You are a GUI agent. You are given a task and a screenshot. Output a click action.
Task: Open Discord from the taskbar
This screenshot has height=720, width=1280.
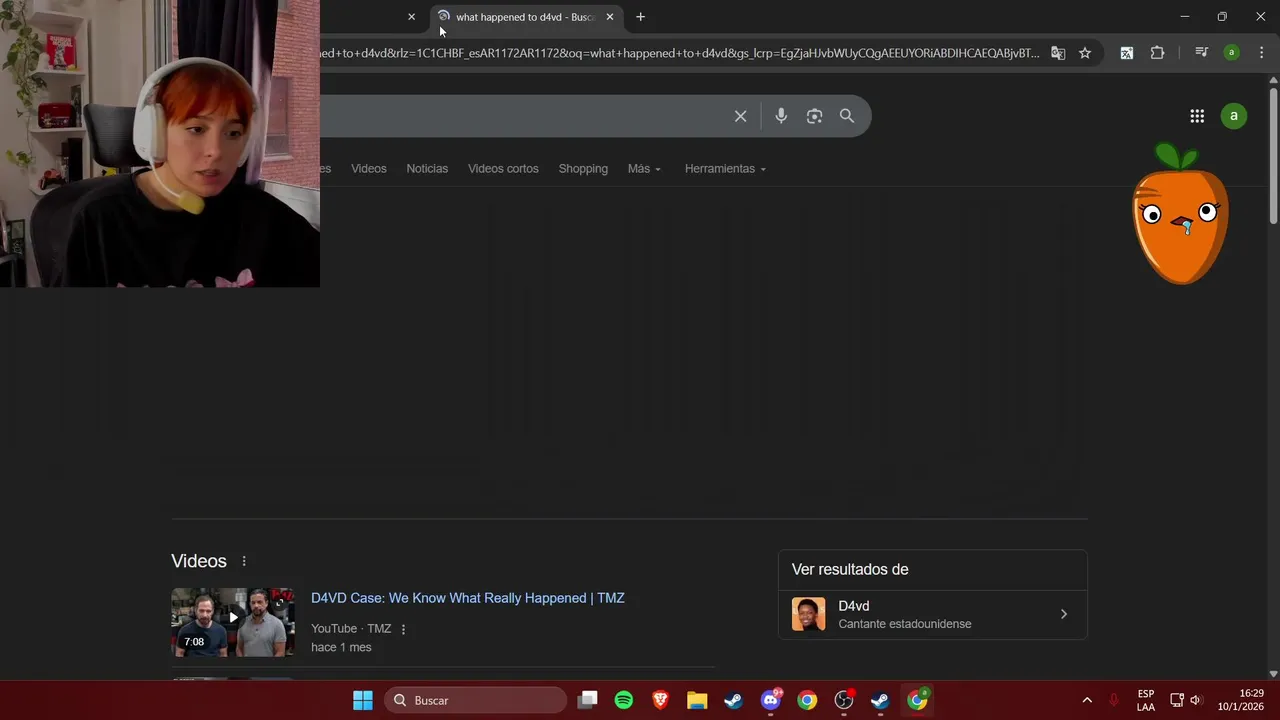(x=771, y=700)
